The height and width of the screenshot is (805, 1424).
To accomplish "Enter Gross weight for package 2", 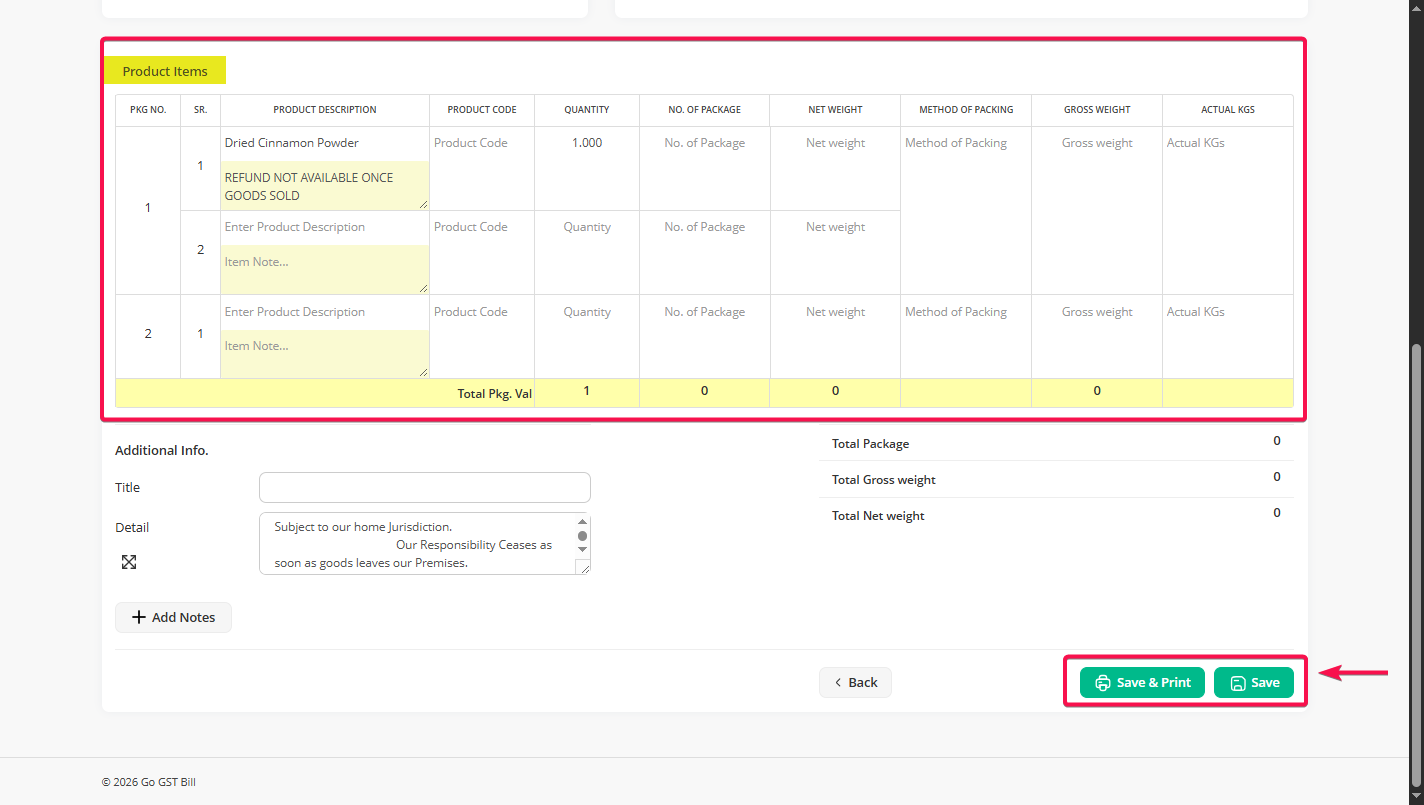I will coord(1096,312).
